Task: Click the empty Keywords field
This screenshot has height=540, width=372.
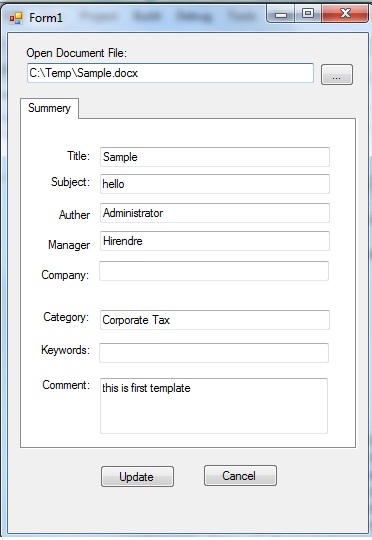Action: 214,353
